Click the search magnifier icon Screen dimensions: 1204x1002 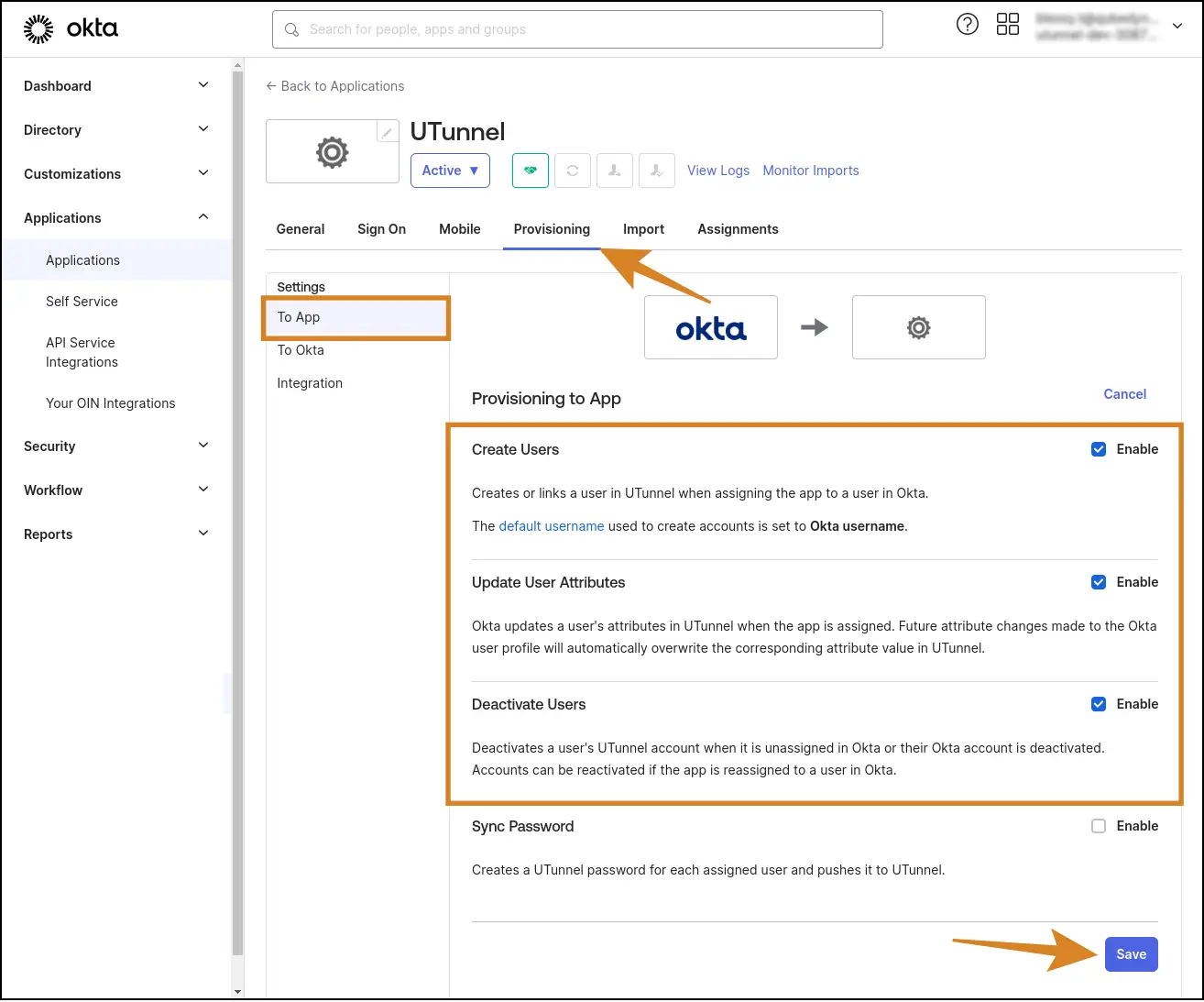291,29
